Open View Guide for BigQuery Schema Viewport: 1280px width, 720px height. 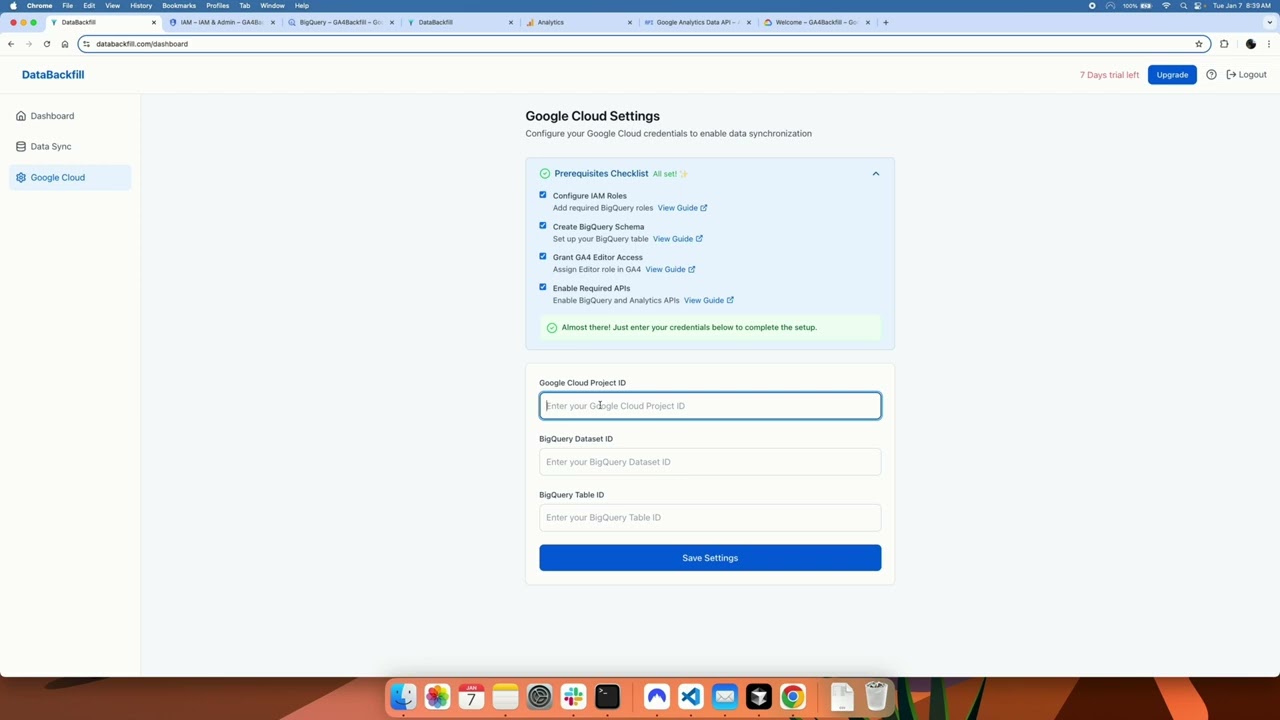pos(677,239)
